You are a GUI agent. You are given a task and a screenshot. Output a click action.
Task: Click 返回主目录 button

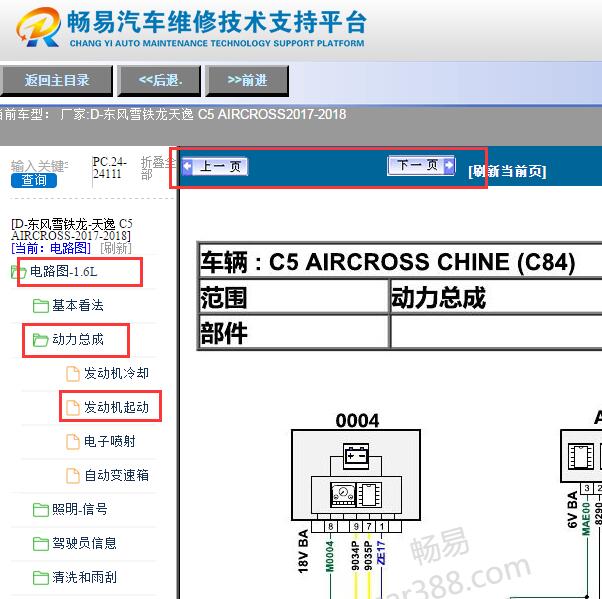pos(56,80)
